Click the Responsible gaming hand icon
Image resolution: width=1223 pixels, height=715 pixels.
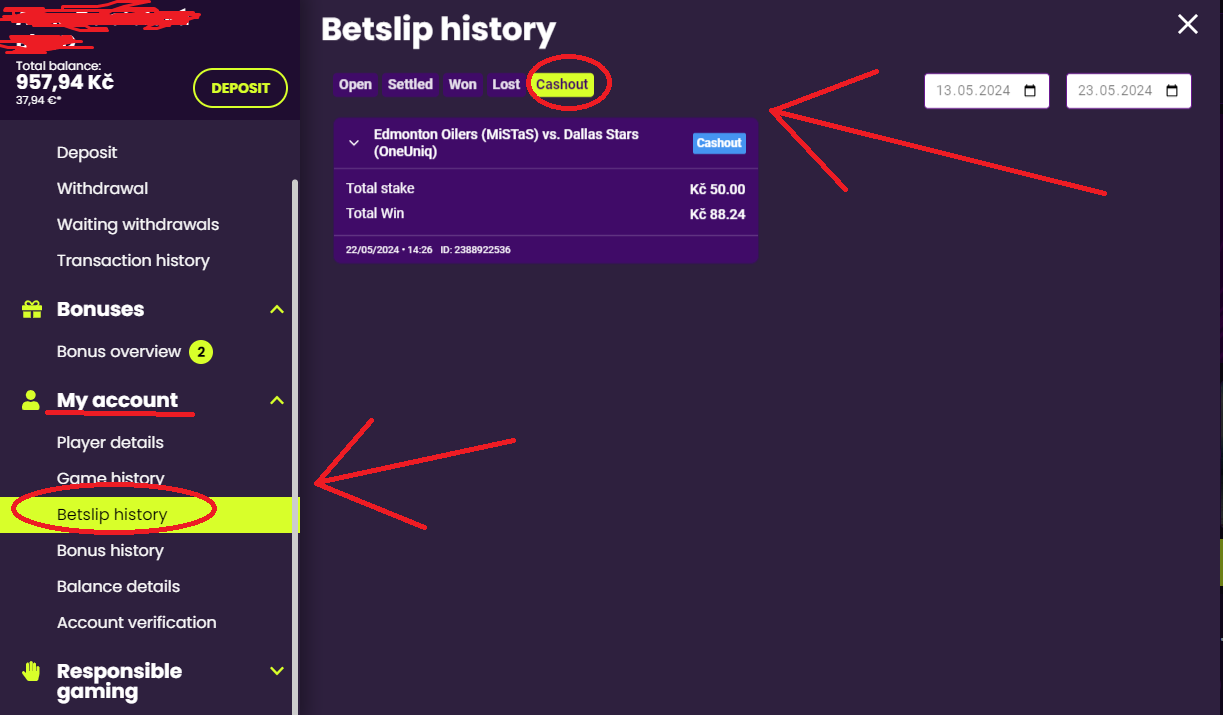pos(31,671)
